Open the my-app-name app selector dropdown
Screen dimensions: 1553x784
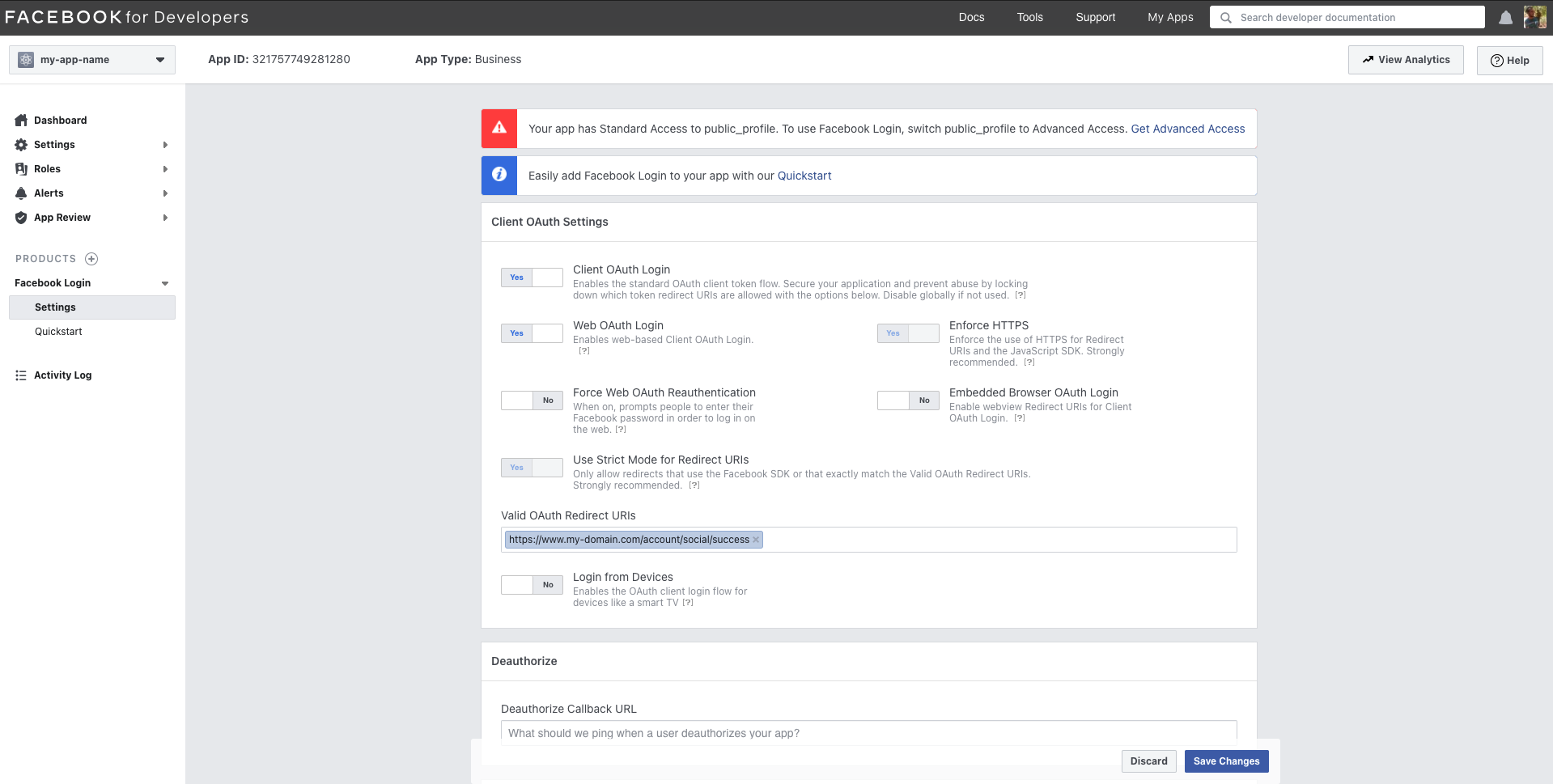[x=92, y=60]
